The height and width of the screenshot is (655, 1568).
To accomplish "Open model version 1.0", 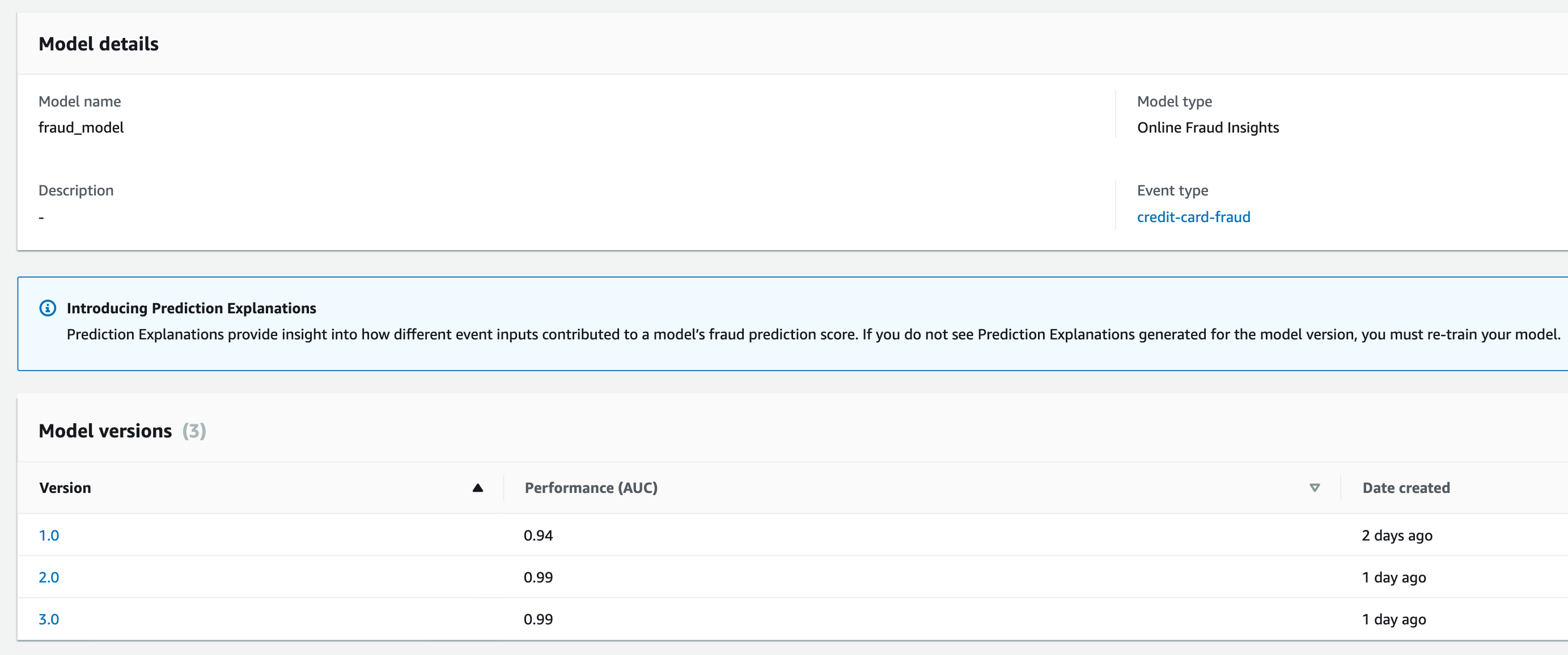I will [49, 535].
